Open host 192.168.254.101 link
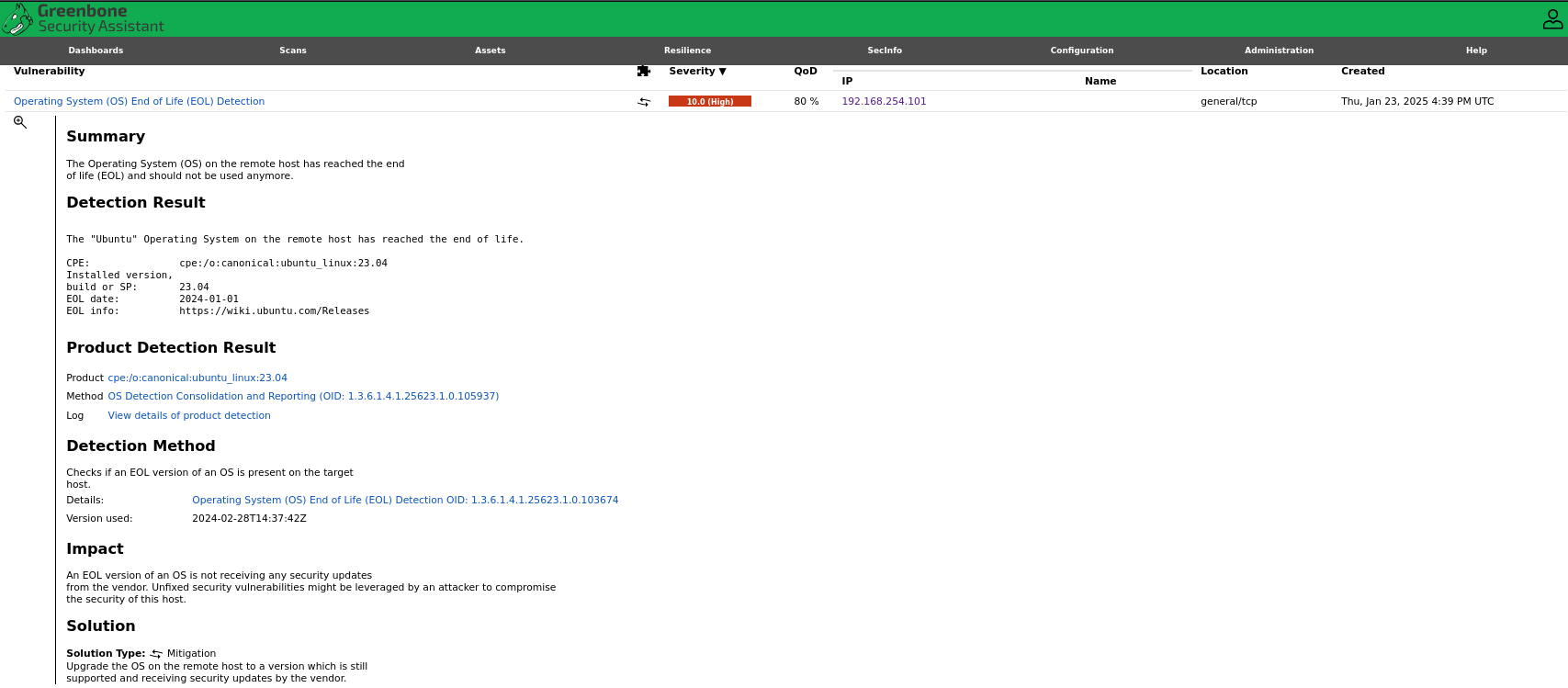This screenshot has height=688, width=1568. coord(885,102)
